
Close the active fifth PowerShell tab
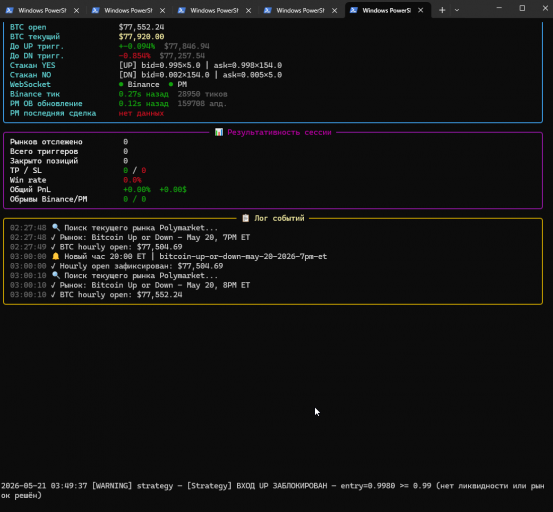(x=421, y=11)
